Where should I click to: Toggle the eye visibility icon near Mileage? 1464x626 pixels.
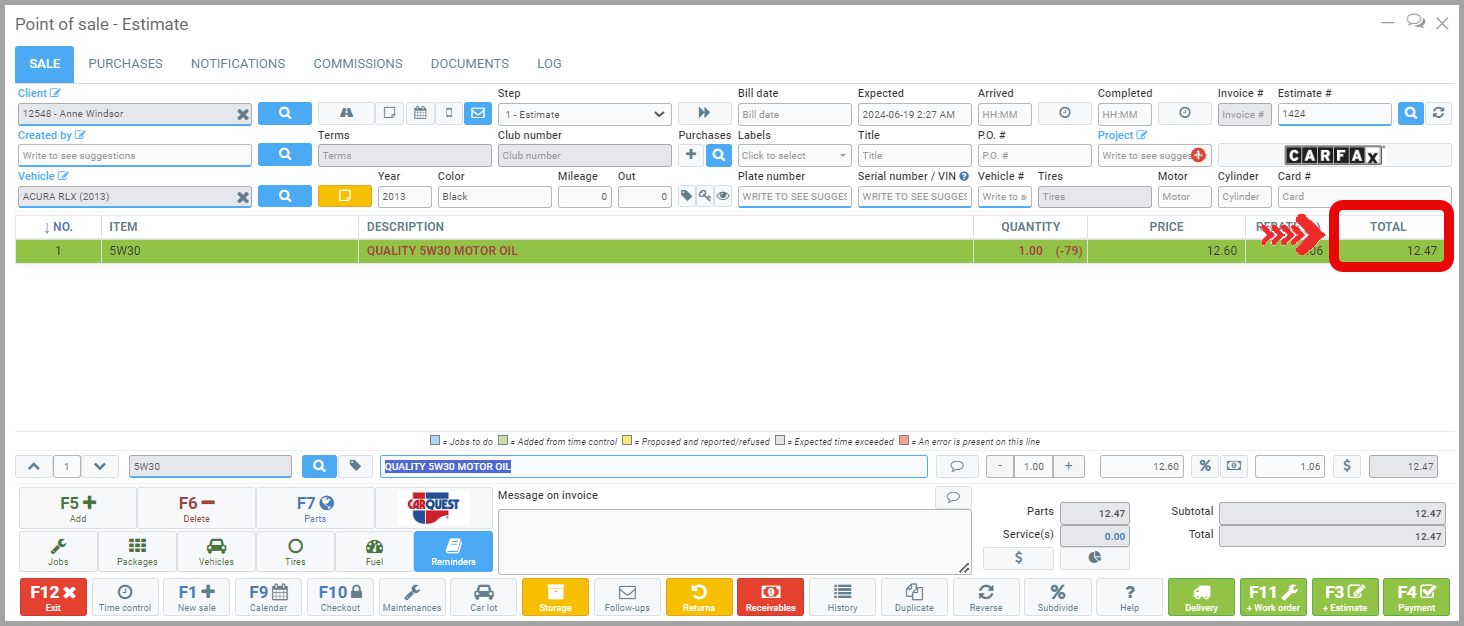coord(722,196)
